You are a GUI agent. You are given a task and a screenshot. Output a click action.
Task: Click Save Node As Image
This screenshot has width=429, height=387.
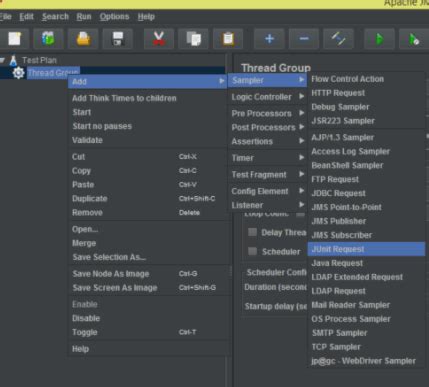pyautogui.click(x=148, y=274)
